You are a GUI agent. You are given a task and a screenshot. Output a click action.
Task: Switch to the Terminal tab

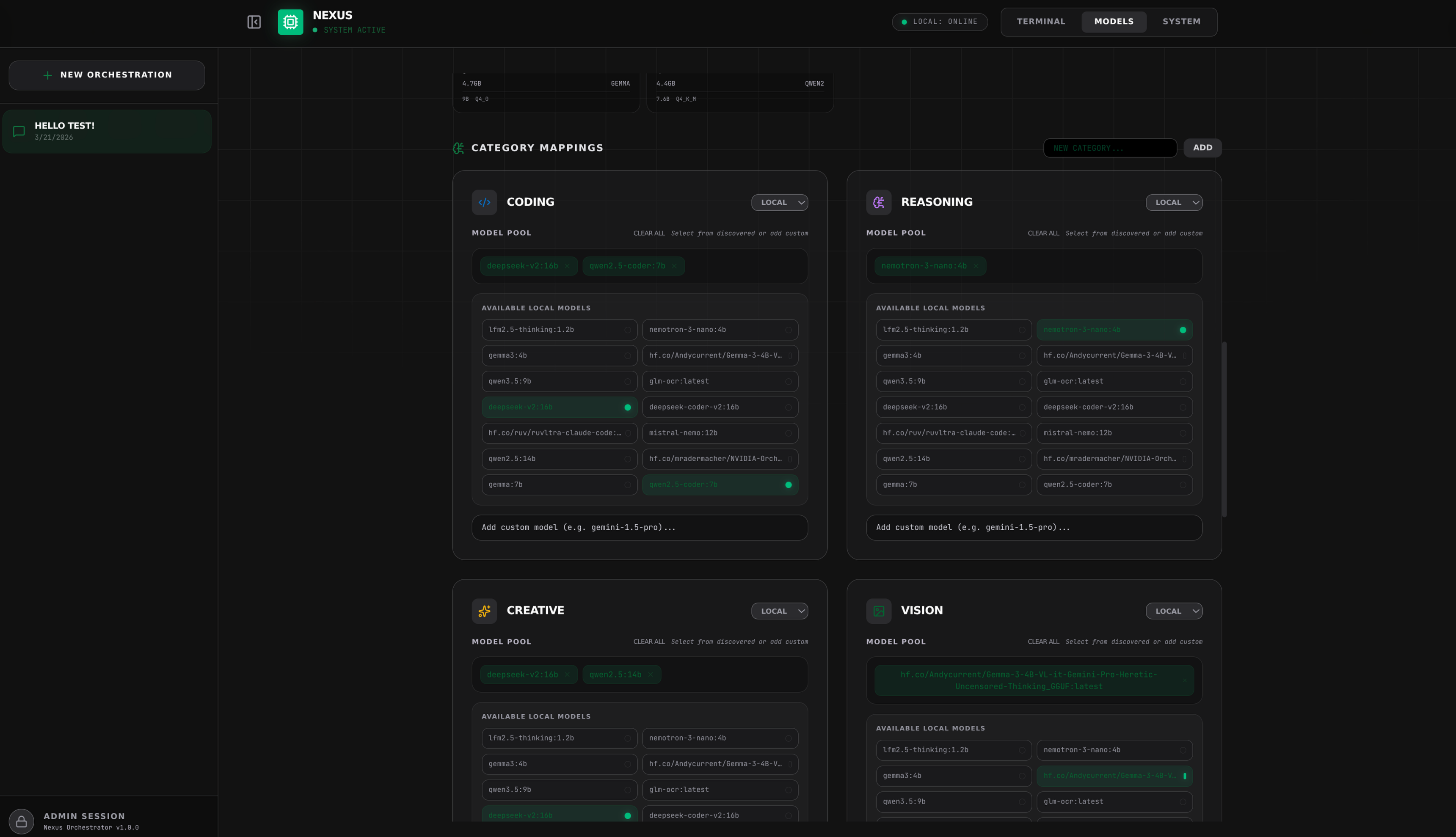click(x=1041, y=22)
